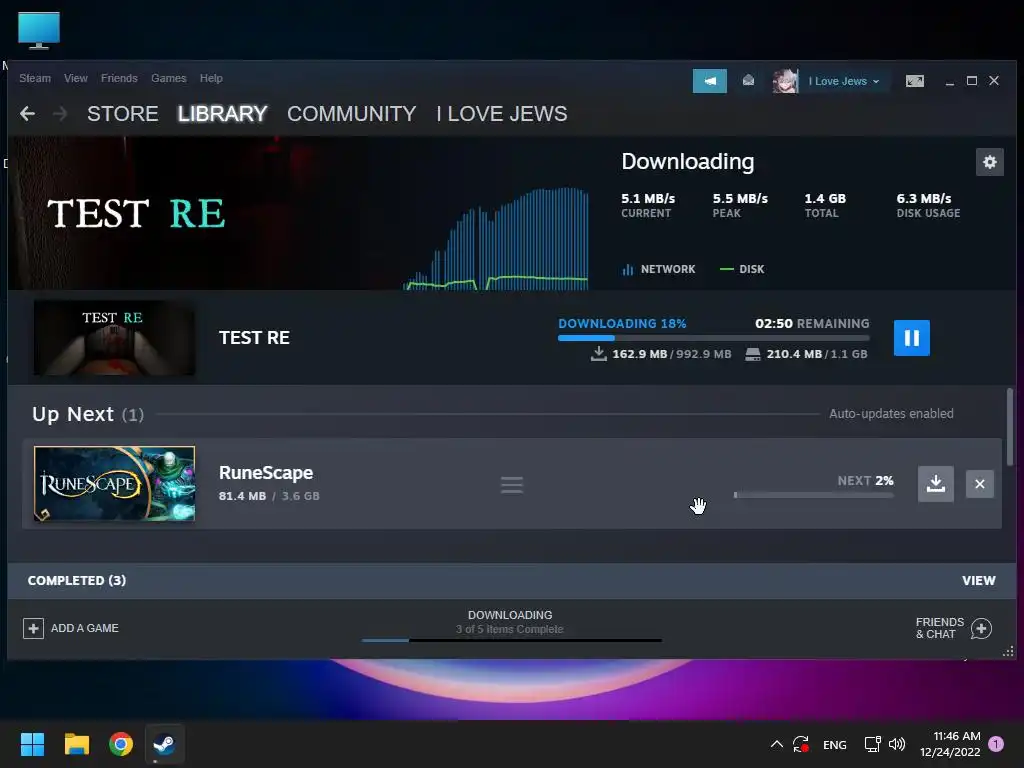Click the TEST RE download progress bar
This screenshot has width=1024, height=768.
714,338
